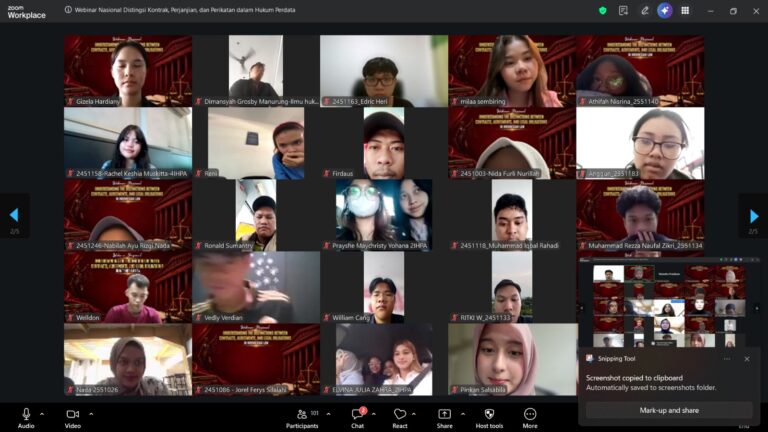Select Jorel Ferys Silalahi video tile
768x432 pixels.
[x=256, y=359]
